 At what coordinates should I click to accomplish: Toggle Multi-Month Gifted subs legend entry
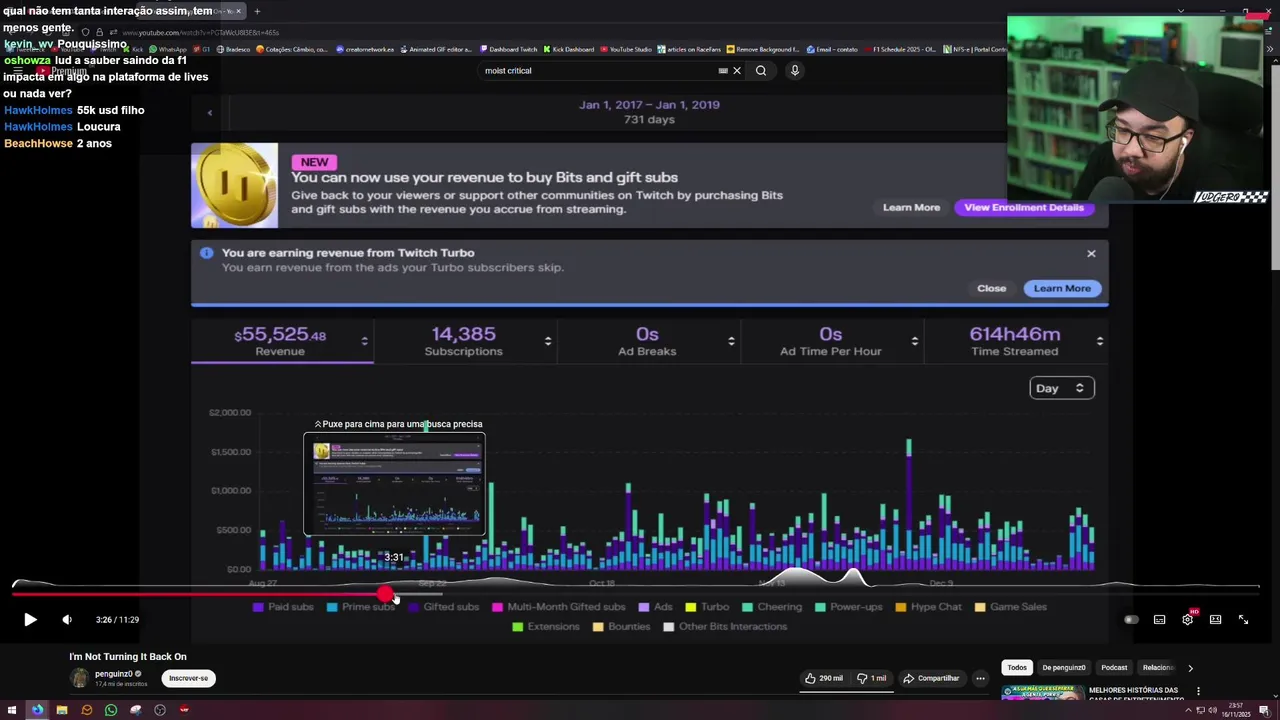coord(559,607)
